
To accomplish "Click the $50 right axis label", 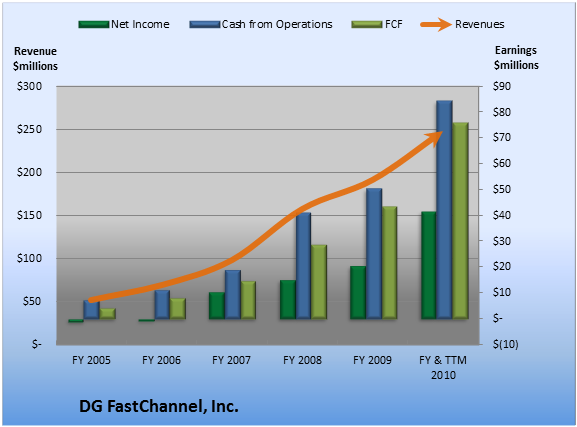I will pyautogui.click(x=502, y=189).
